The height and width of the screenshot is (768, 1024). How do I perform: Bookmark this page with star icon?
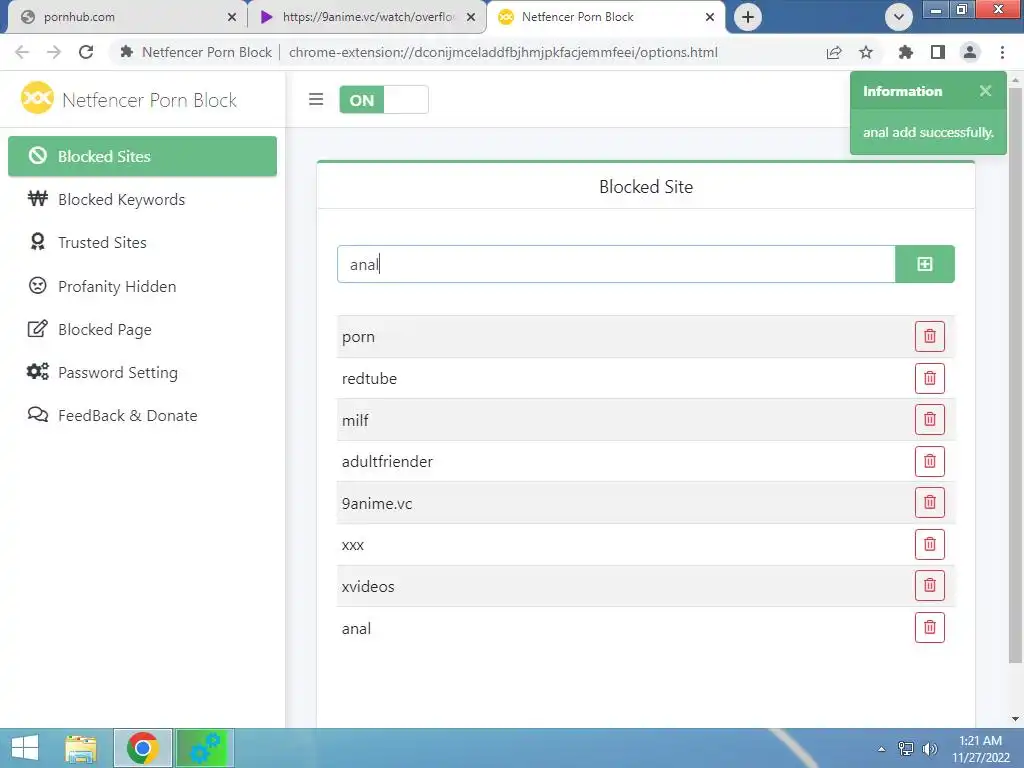[x=866, y=52]
